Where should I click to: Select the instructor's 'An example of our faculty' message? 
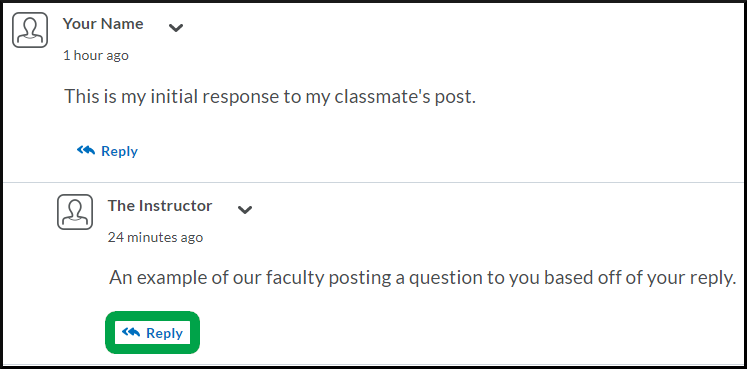click(423, 278)
